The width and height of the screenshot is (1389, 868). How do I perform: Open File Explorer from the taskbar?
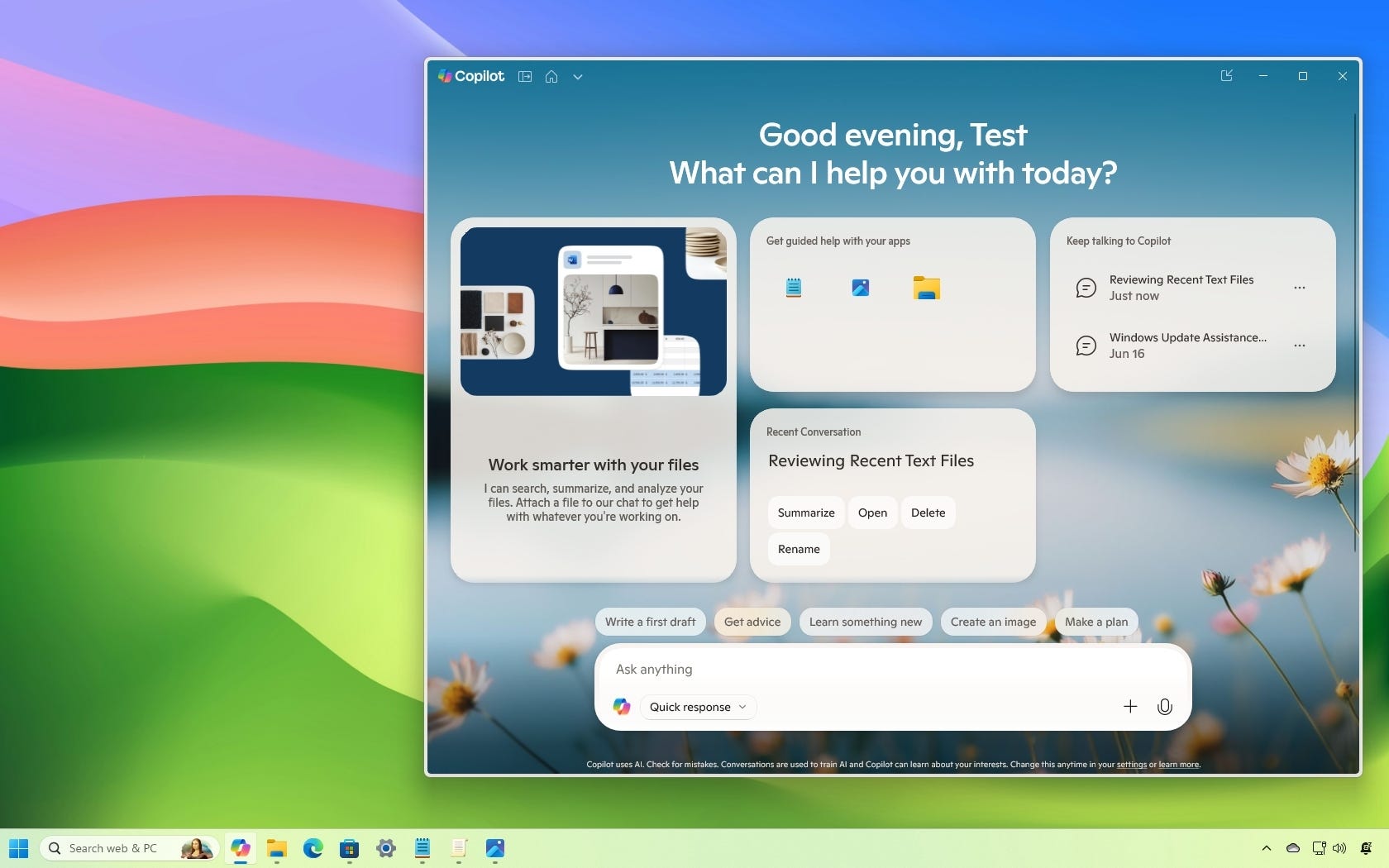[276, 848]
